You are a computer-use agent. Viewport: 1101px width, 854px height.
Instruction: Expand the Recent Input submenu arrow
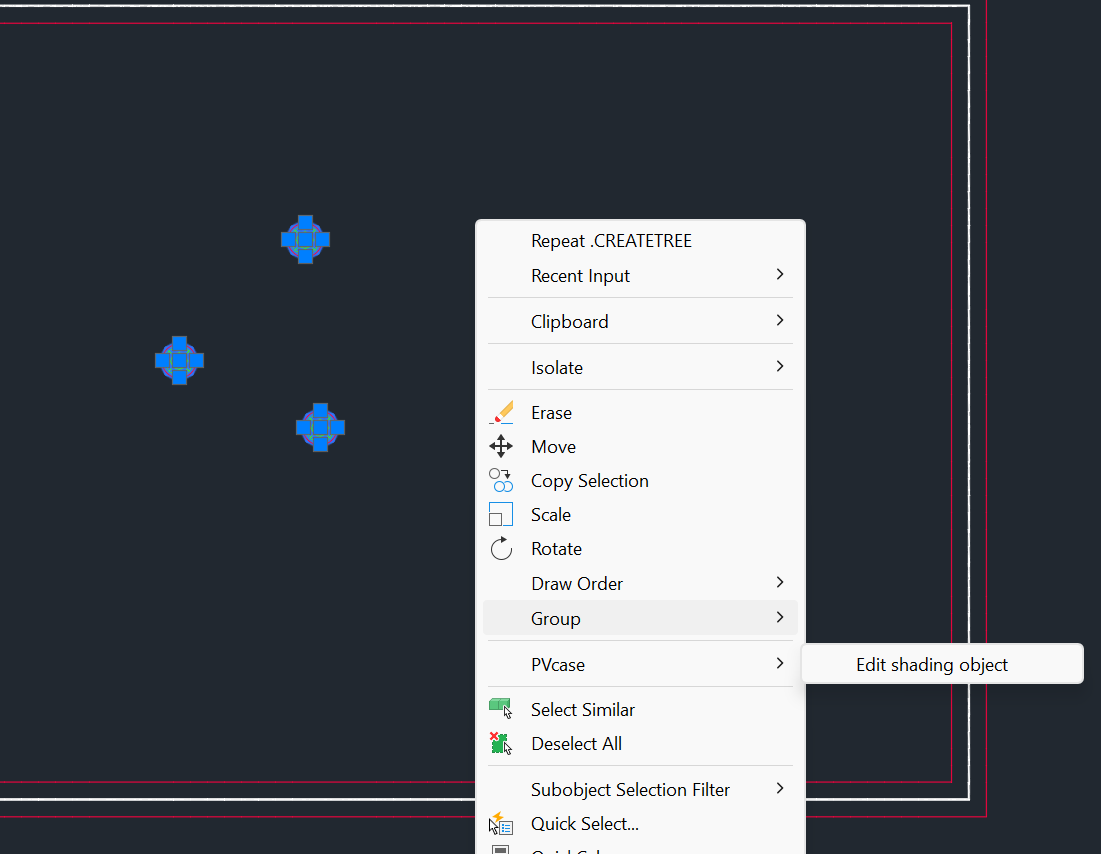click(780, 275)
